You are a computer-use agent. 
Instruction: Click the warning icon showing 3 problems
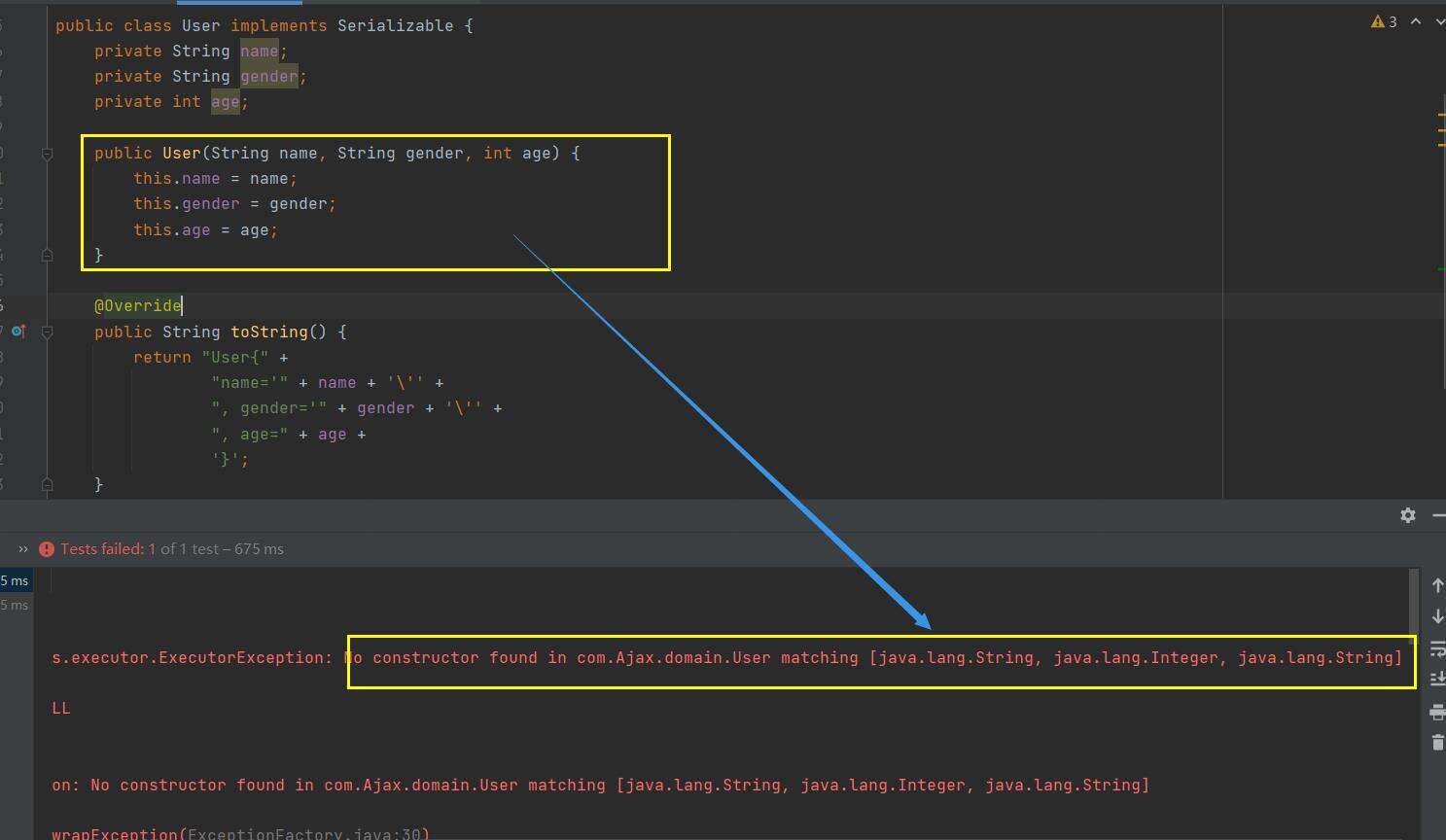click(x=1383, y=21)
